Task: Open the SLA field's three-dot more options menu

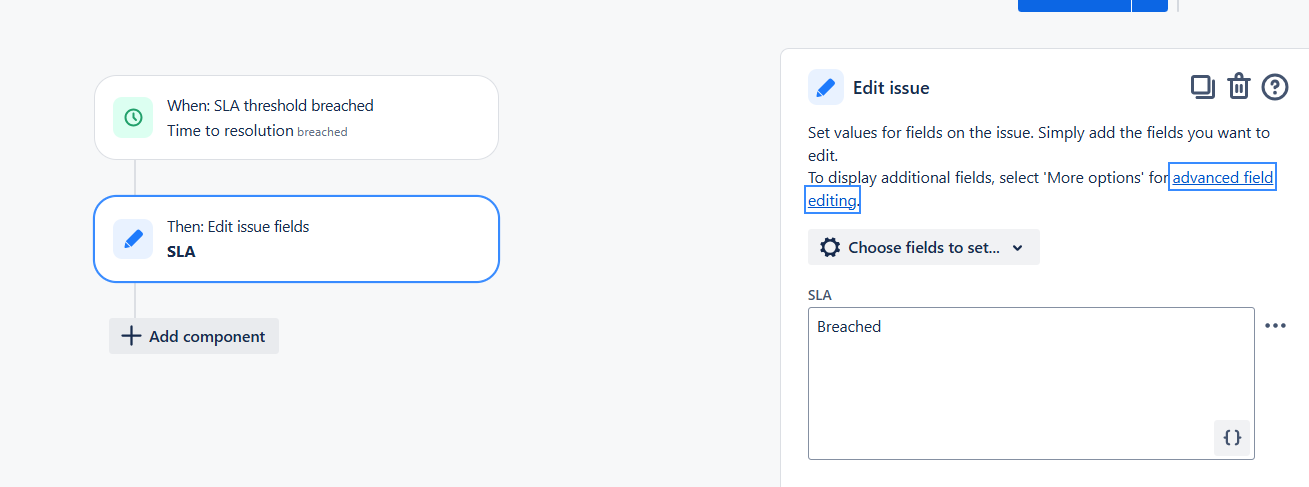Action: [x=1275, y=325]
